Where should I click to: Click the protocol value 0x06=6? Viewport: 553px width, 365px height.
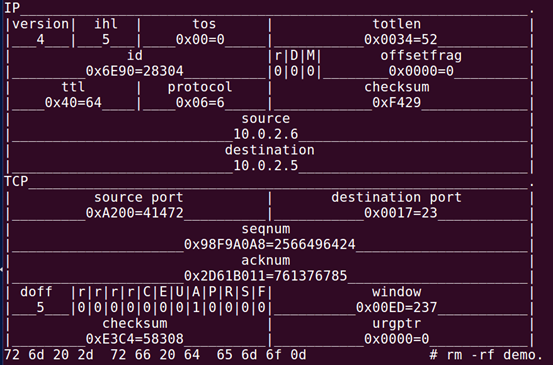[200, 103]
